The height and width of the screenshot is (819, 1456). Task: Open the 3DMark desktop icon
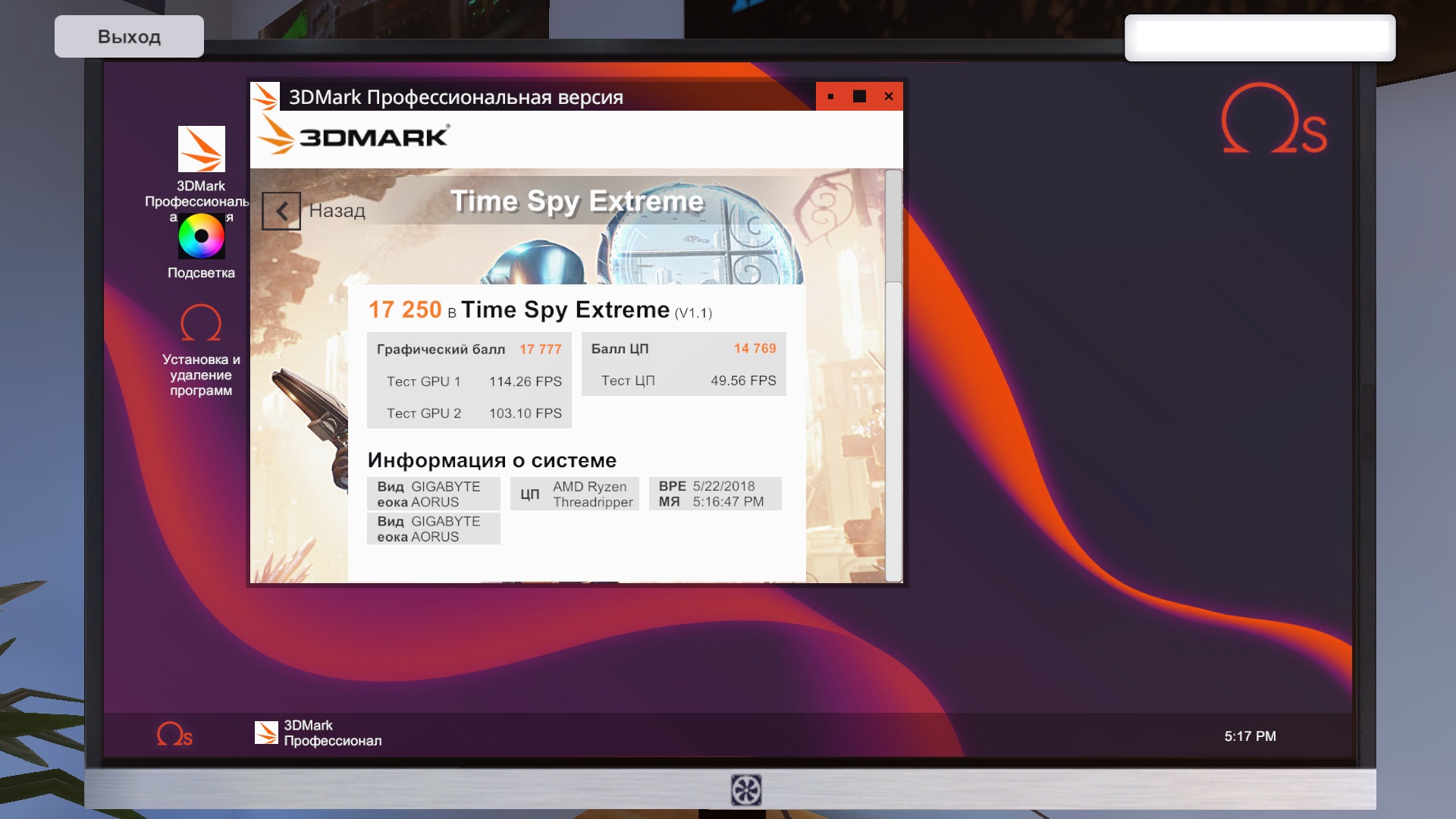[201, 149]
